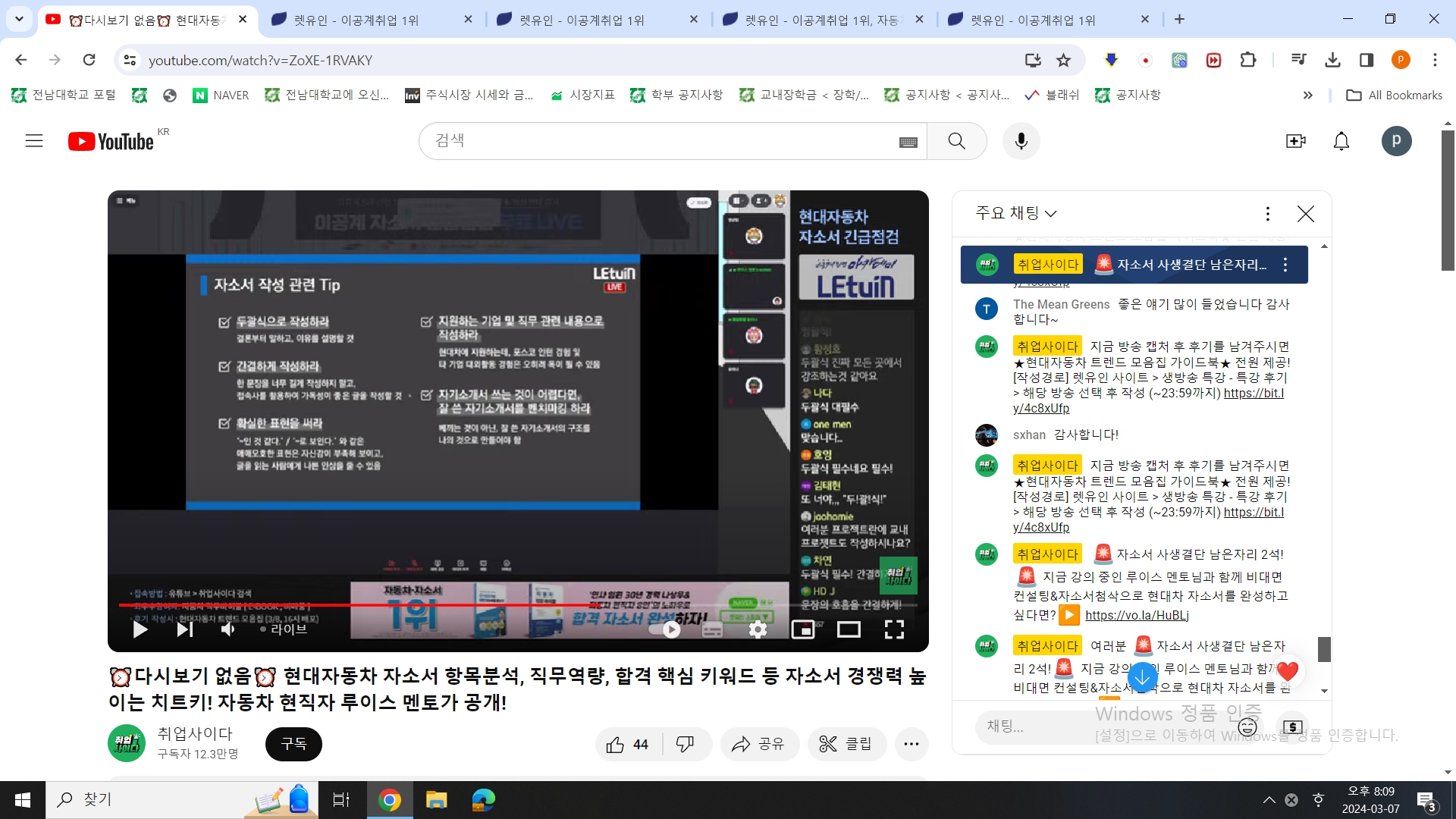1456x819 pixels.
Task: Toggle subtitles in the video player
Action: (x=712, y=629)
